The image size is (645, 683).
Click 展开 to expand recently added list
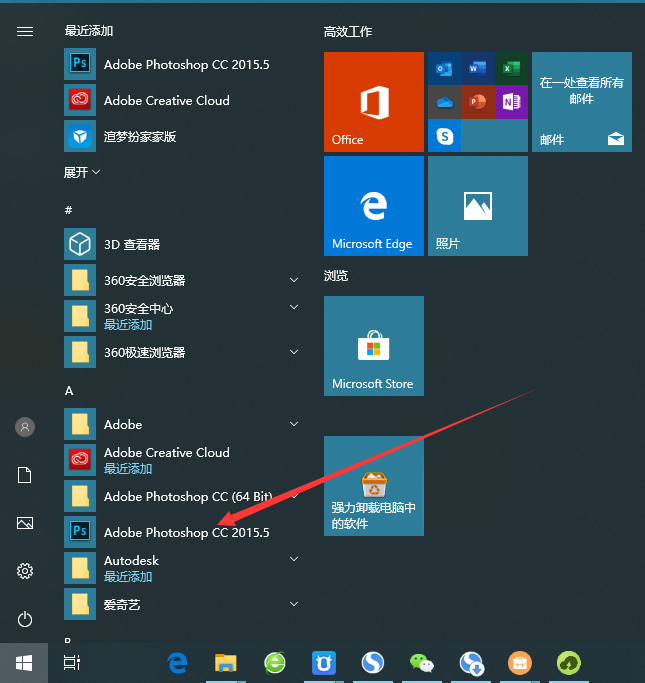82,172
